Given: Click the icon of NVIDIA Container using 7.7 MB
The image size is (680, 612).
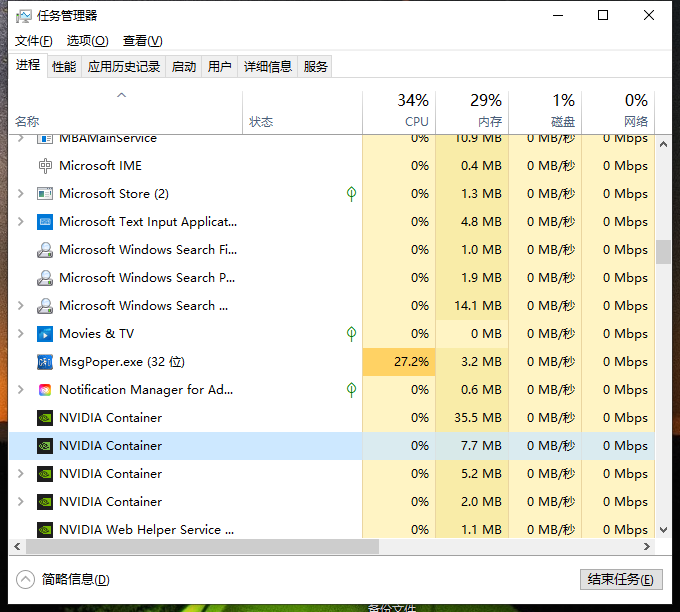Looking at the screenshot, I should click(45, 445).
